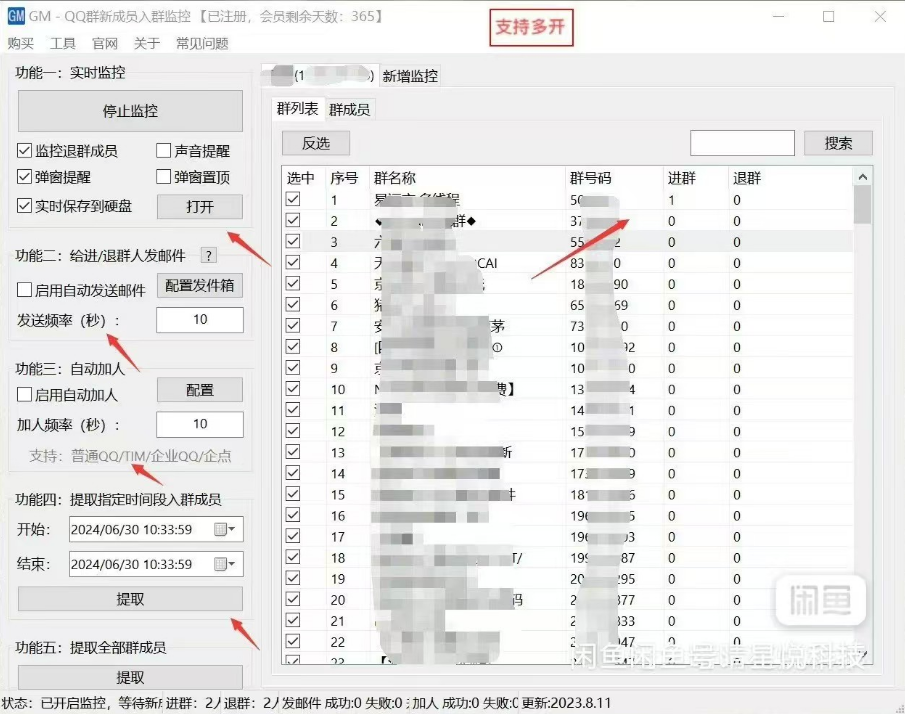
Task: Open the 关于 menu
Action: tap(147, 43)
